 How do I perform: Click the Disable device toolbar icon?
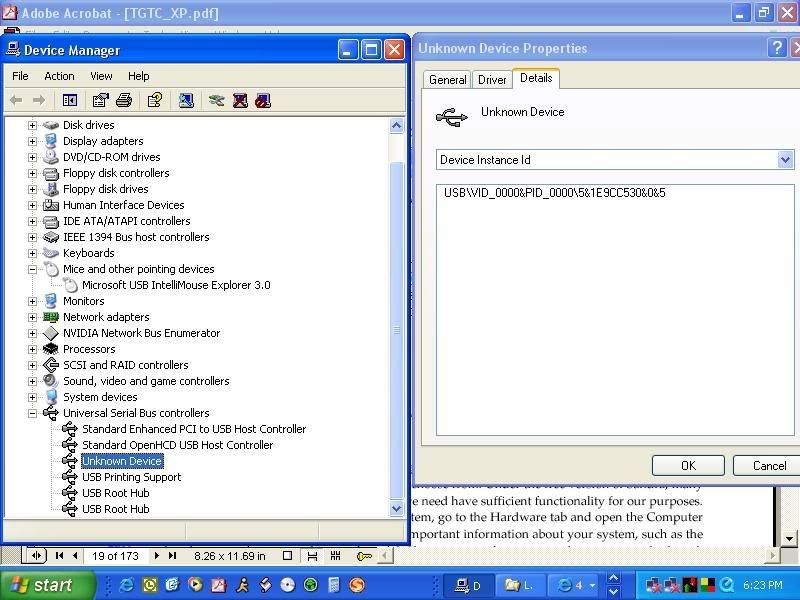pos(263,100)
